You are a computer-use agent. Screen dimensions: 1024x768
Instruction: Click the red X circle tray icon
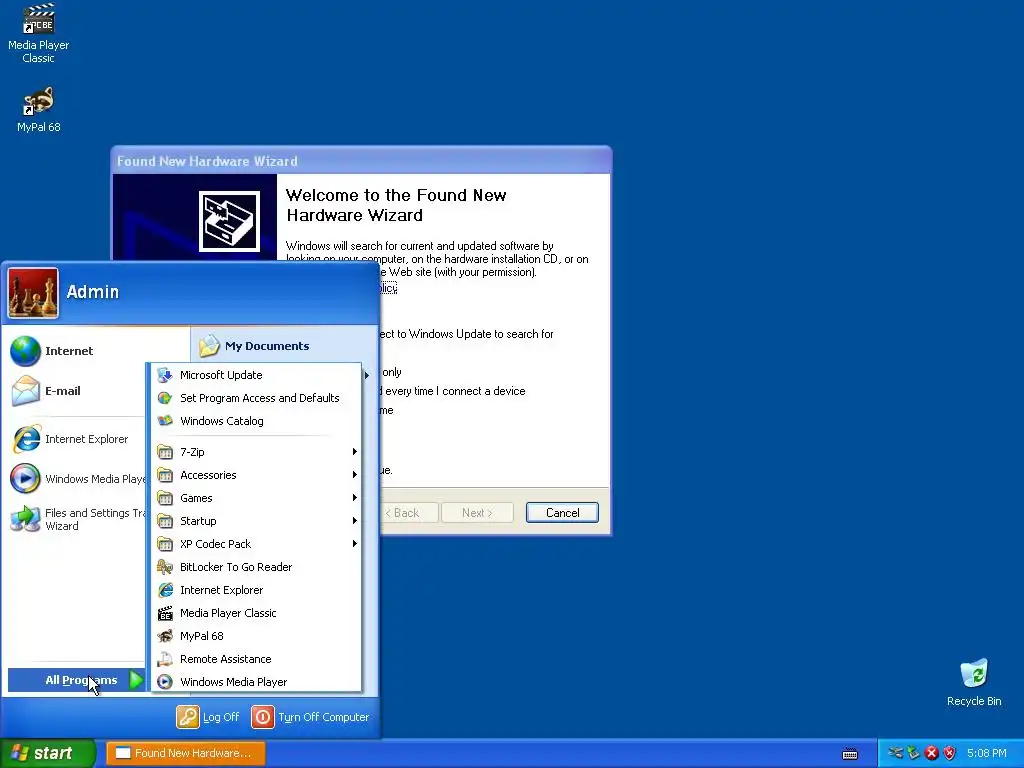point(931,753)
